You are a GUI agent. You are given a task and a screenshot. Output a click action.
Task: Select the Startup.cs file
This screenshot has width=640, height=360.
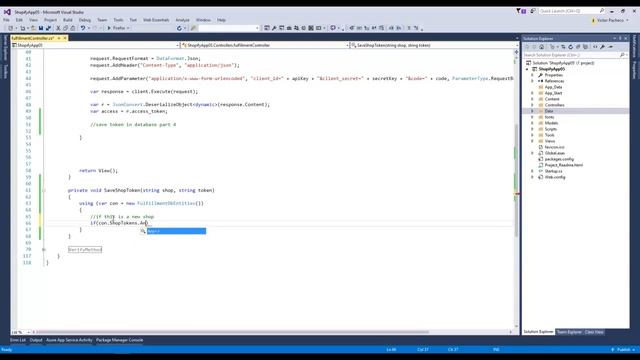click(x=553, y=171)
